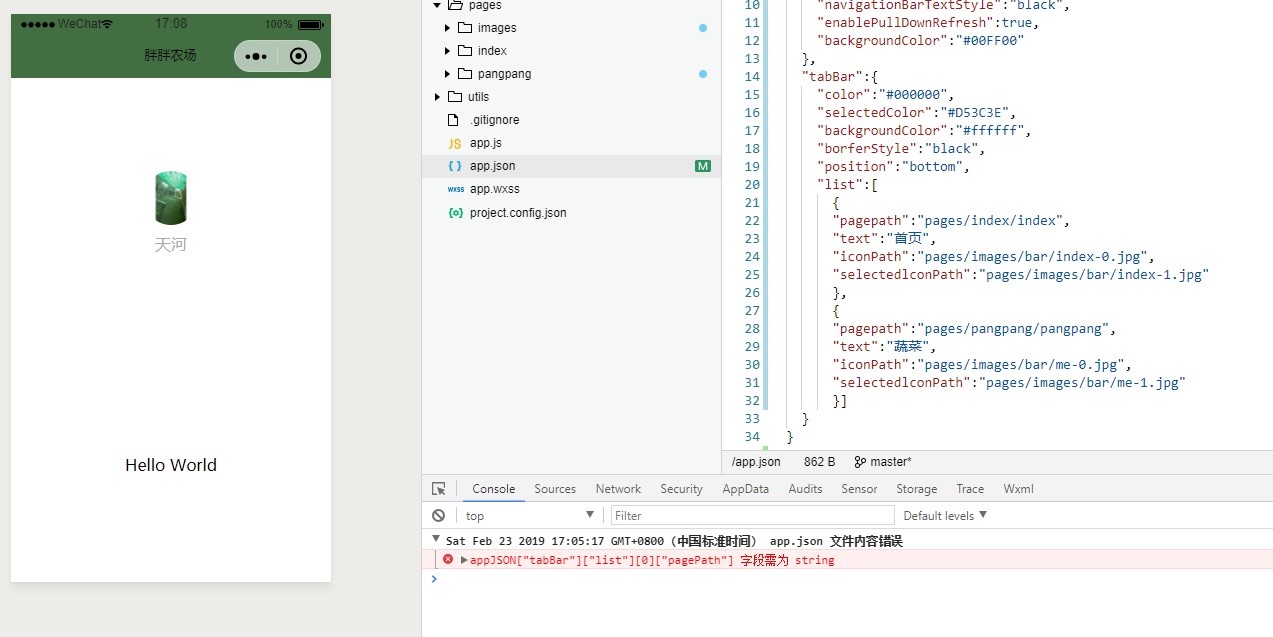Switch to the Audits tab
Viewport: 1273px width, 637px height.
tap(805, 489)
